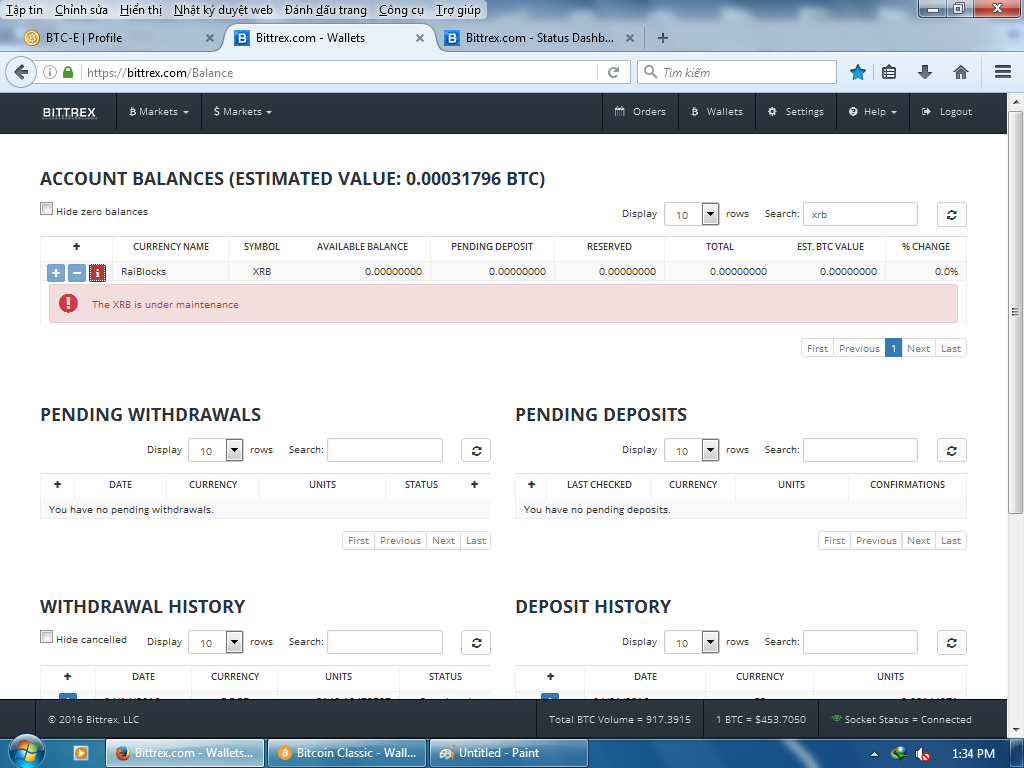This screenshot has height=768, width=1024.
Task: Click the account balances search field containing xrb
Action: (860, 214)
